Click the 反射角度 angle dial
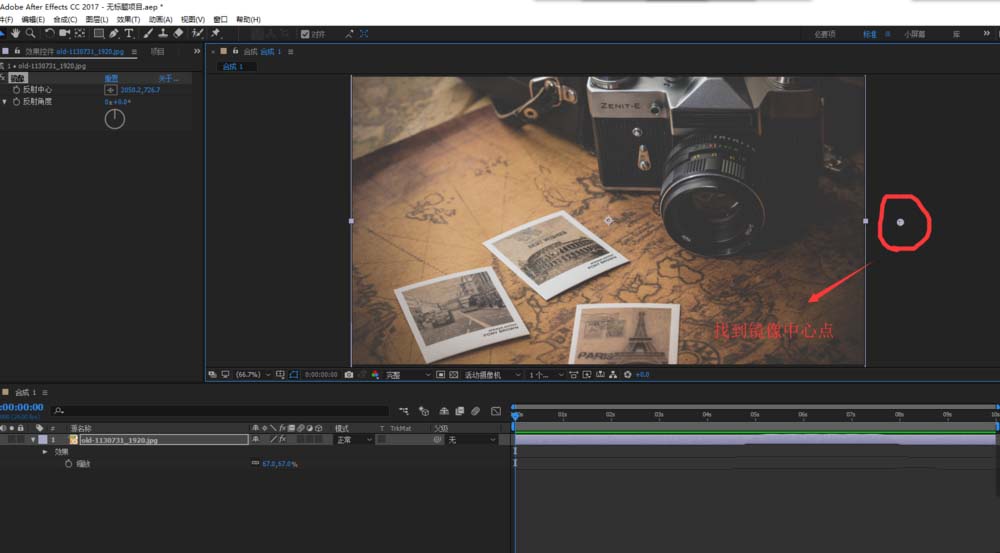 pos(115,119)
